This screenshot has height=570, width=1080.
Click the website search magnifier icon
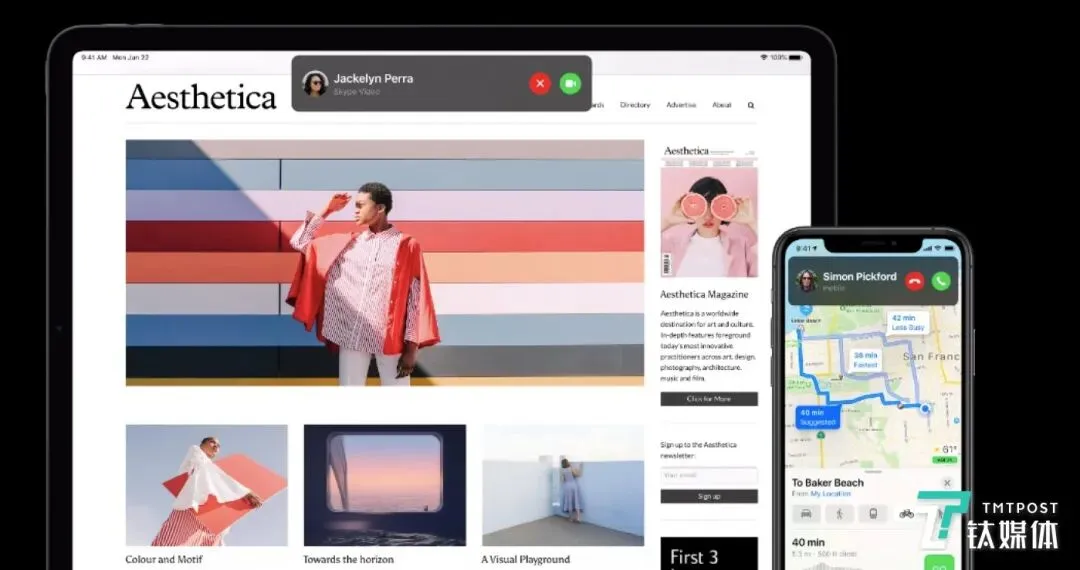(x=751, y=105)
